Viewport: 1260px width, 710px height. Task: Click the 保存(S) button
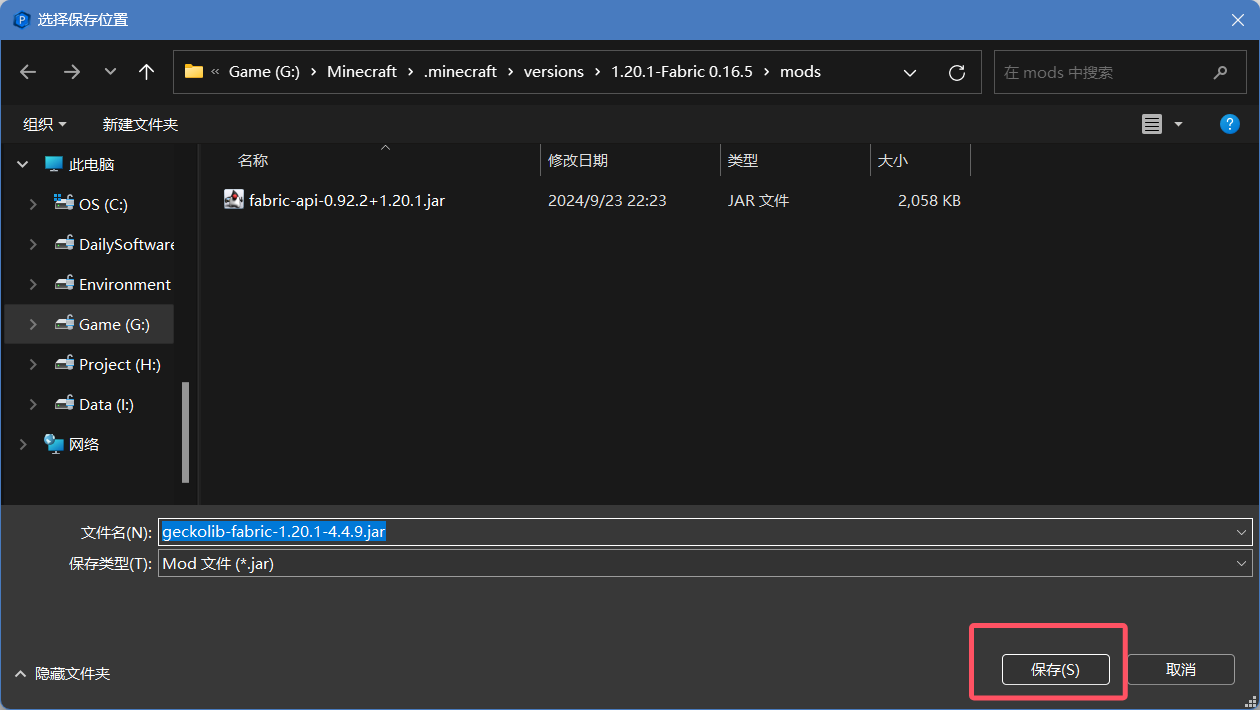(x=1055, y=670)
